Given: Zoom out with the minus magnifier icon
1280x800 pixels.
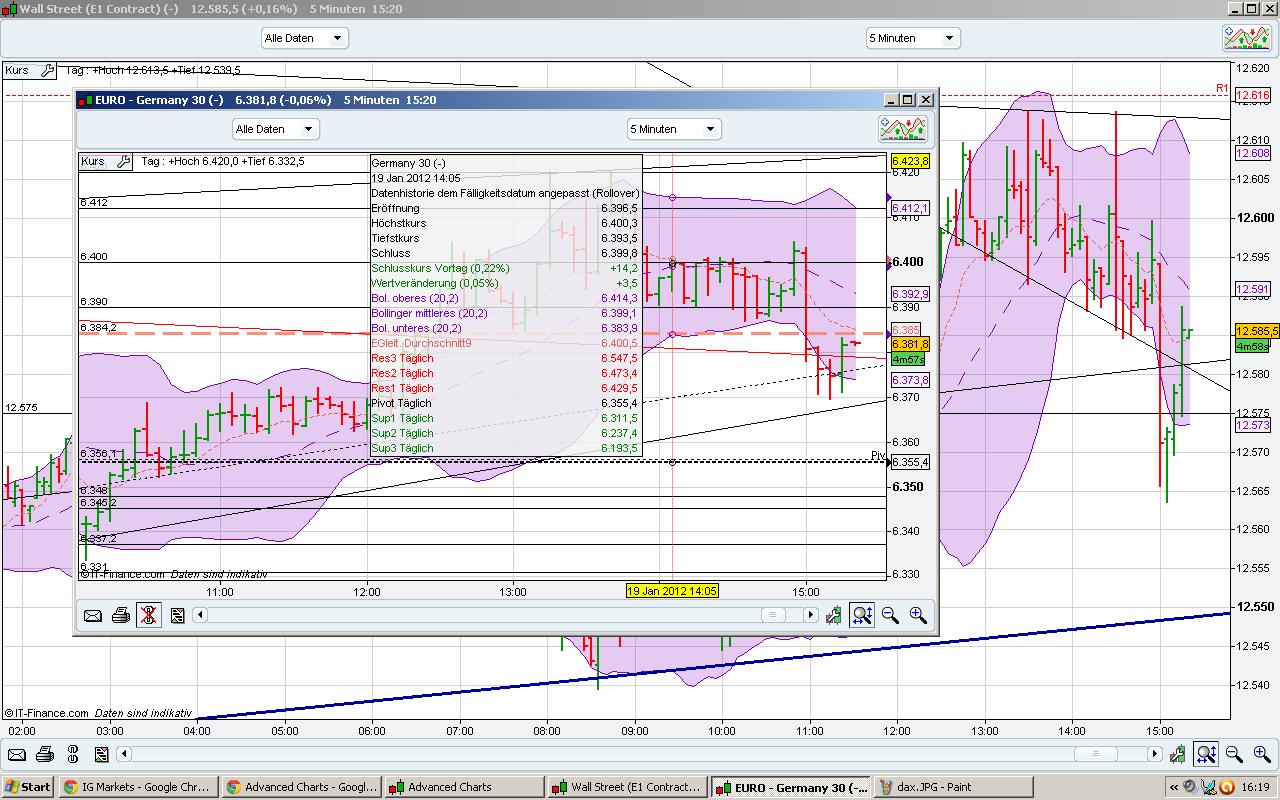Looking at the screenshot, I should tap(890, 615).
